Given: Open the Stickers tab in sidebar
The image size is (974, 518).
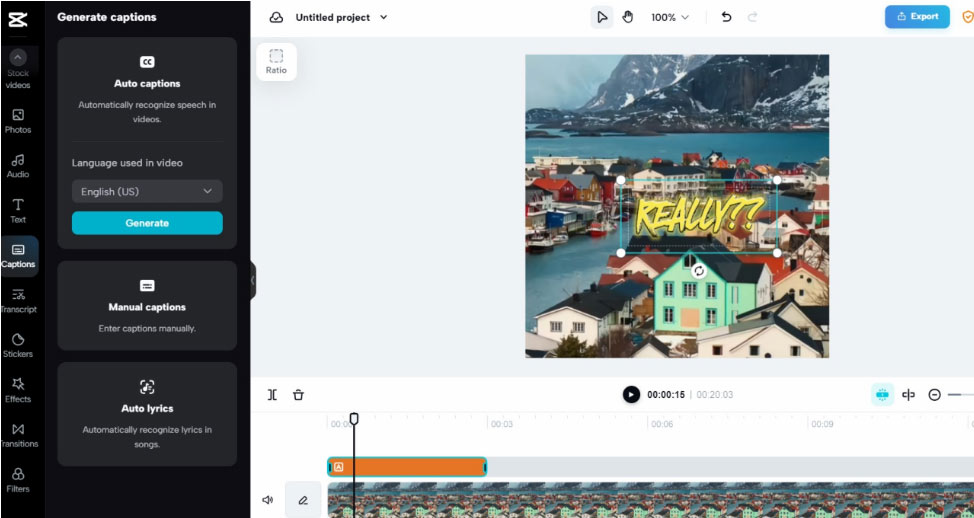Looking at the screenshot, I should click(18, 345).
